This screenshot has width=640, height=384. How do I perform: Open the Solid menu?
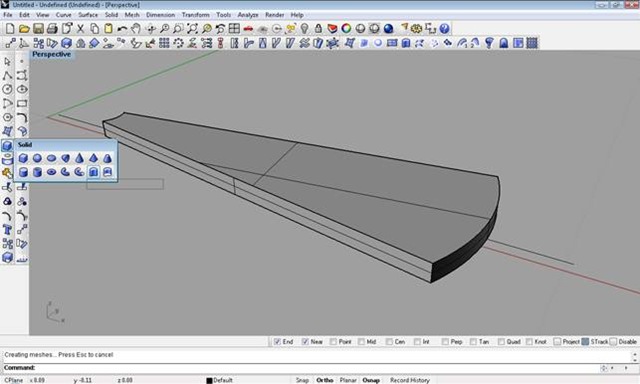click(x=111, y=15)
